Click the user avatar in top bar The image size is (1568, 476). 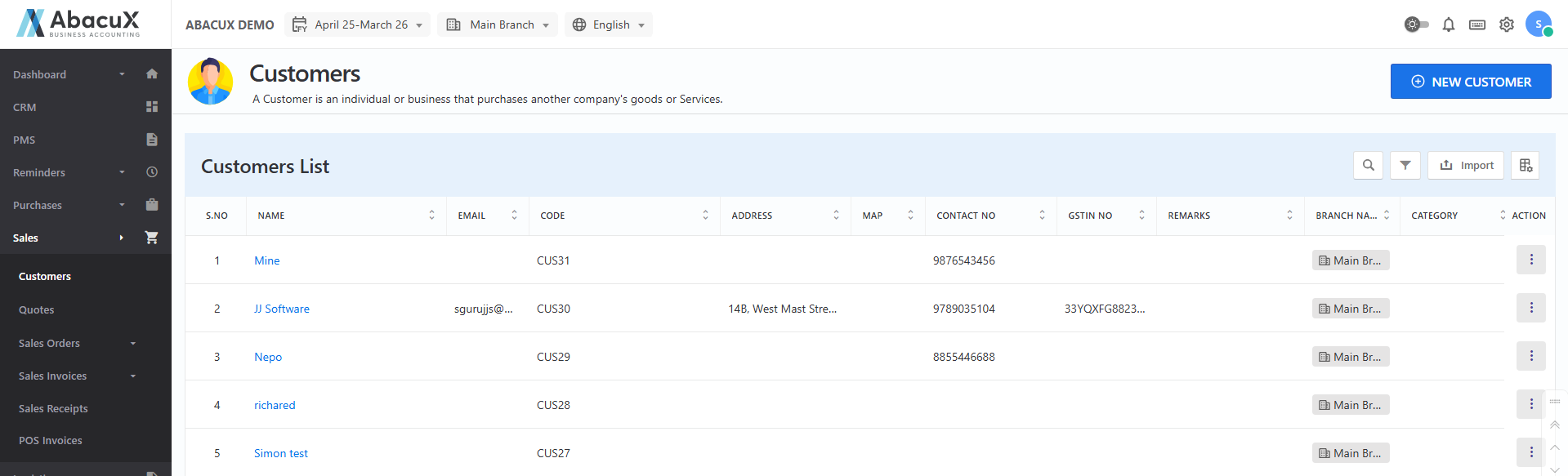1538,24
